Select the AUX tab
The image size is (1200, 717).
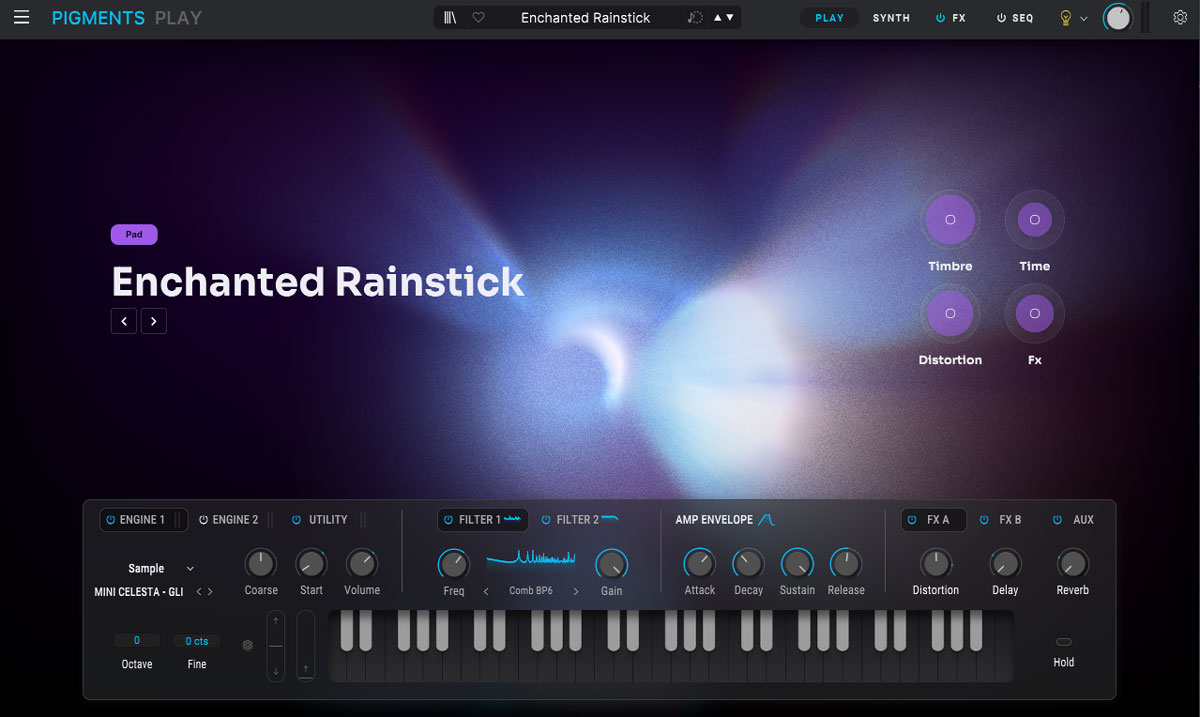click(1083, 520)
